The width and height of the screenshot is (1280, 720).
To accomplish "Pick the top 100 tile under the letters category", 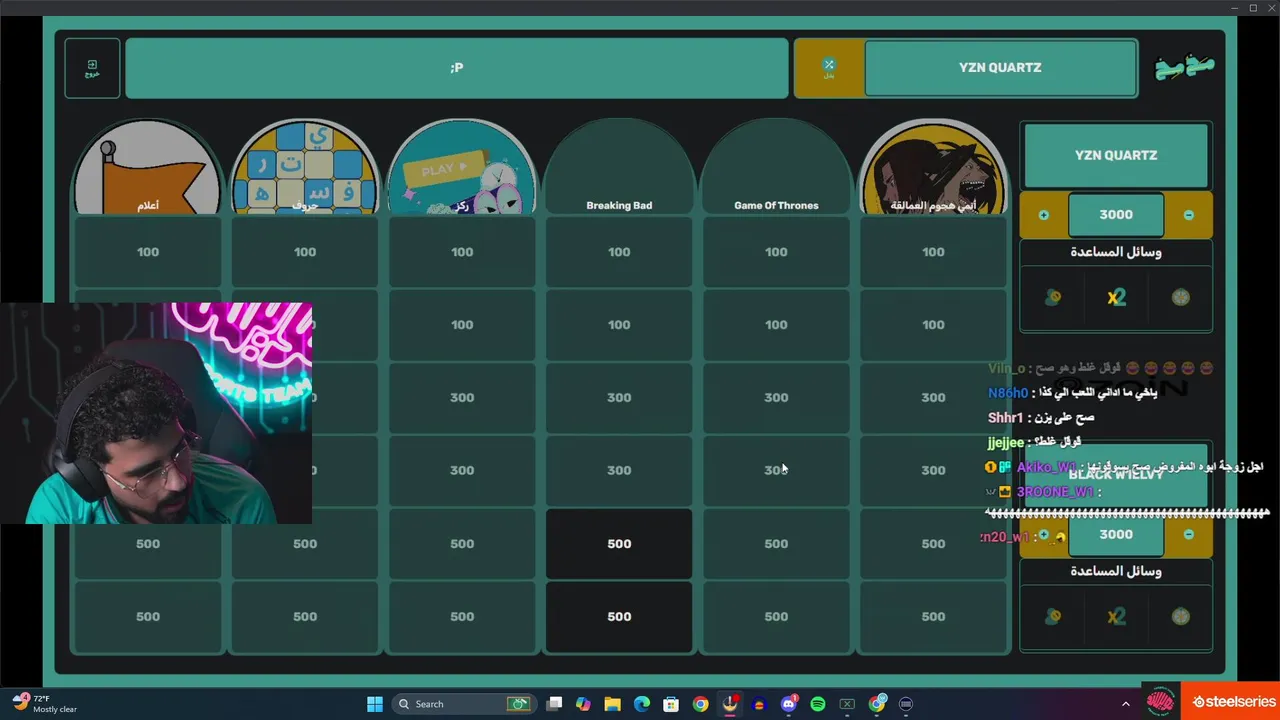I will tap(305, 252).
